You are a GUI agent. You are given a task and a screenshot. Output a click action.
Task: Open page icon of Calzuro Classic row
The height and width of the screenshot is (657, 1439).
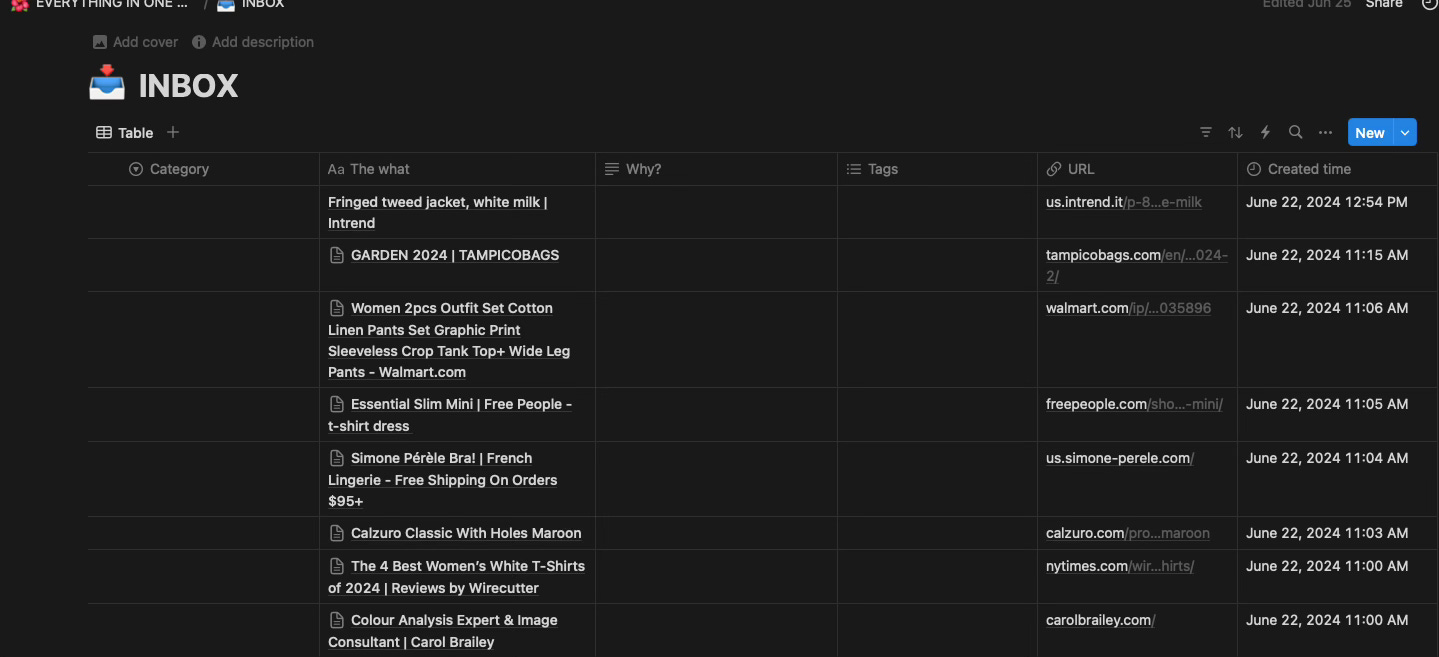337,533
